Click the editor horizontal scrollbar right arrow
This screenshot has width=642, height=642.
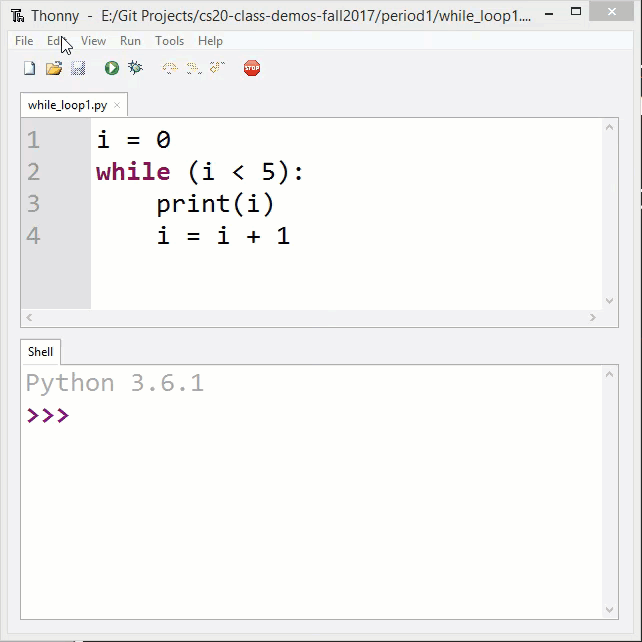click(593, 318)
